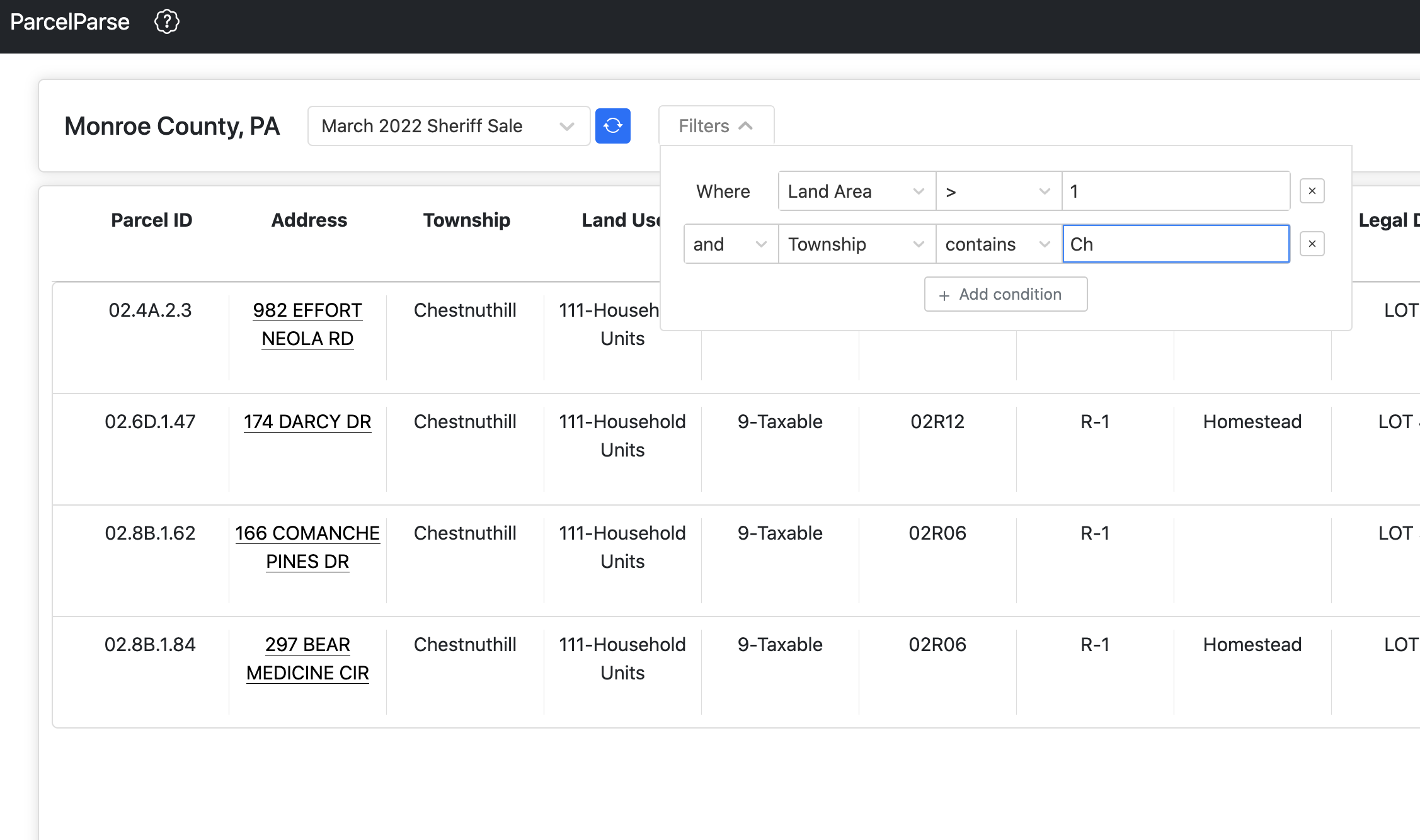
Task: Open ParcelParse help
Action: tap(166, 21)
